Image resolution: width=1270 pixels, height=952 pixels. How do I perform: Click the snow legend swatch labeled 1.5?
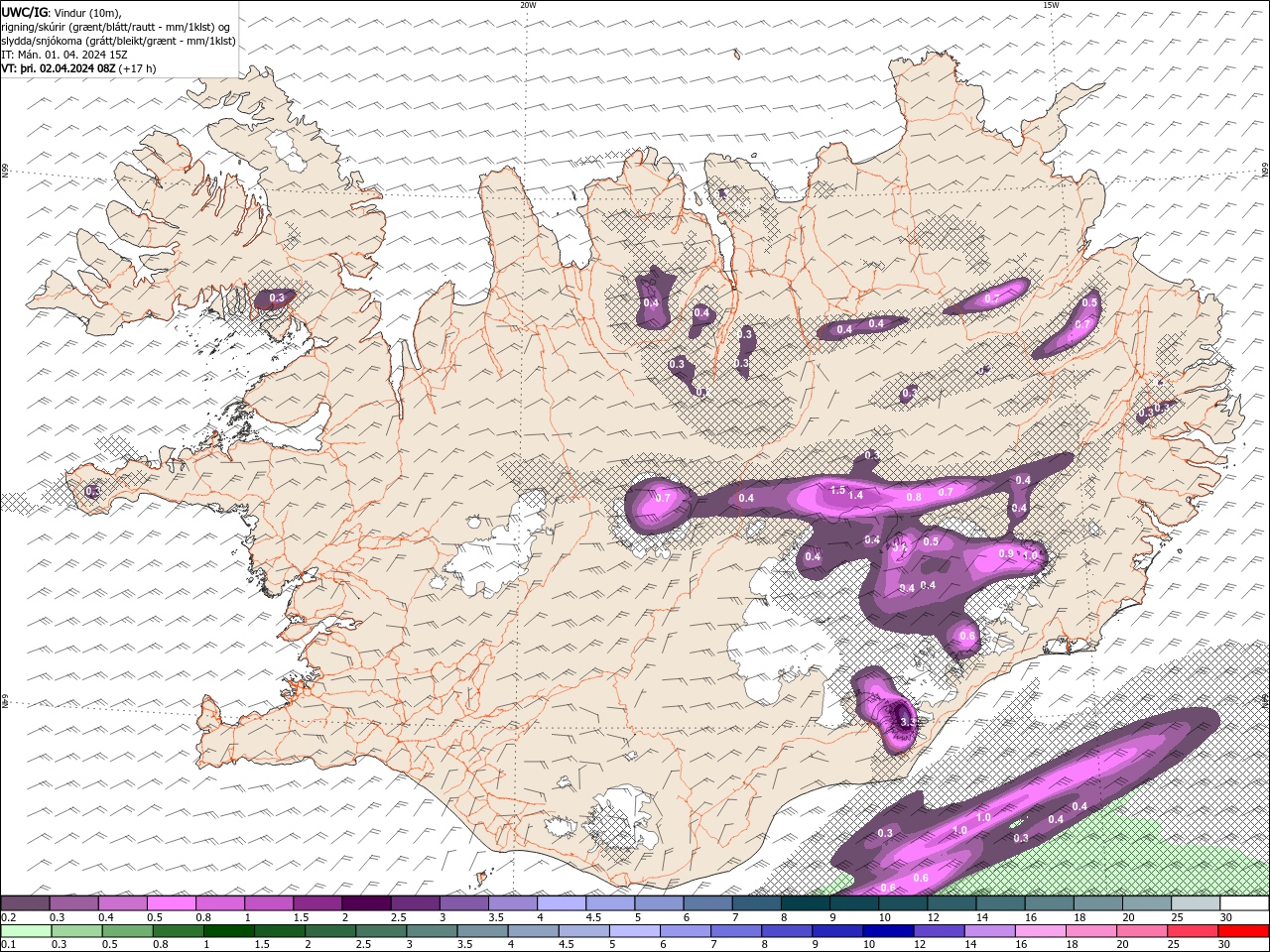click(x=317, y=903)
